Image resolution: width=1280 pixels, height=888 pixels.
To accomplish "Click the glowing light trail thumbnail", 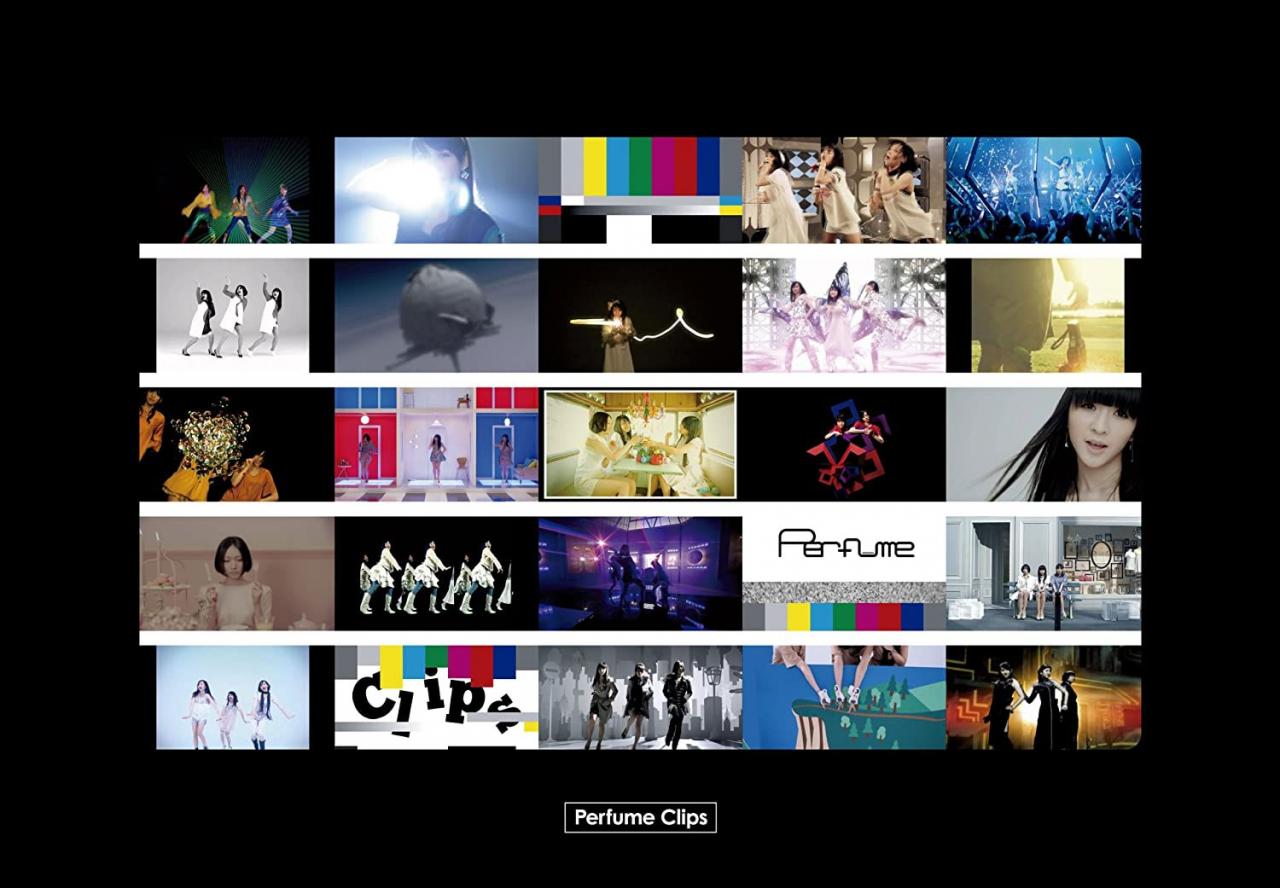I will pyautogui.click(x=640, y=315).
